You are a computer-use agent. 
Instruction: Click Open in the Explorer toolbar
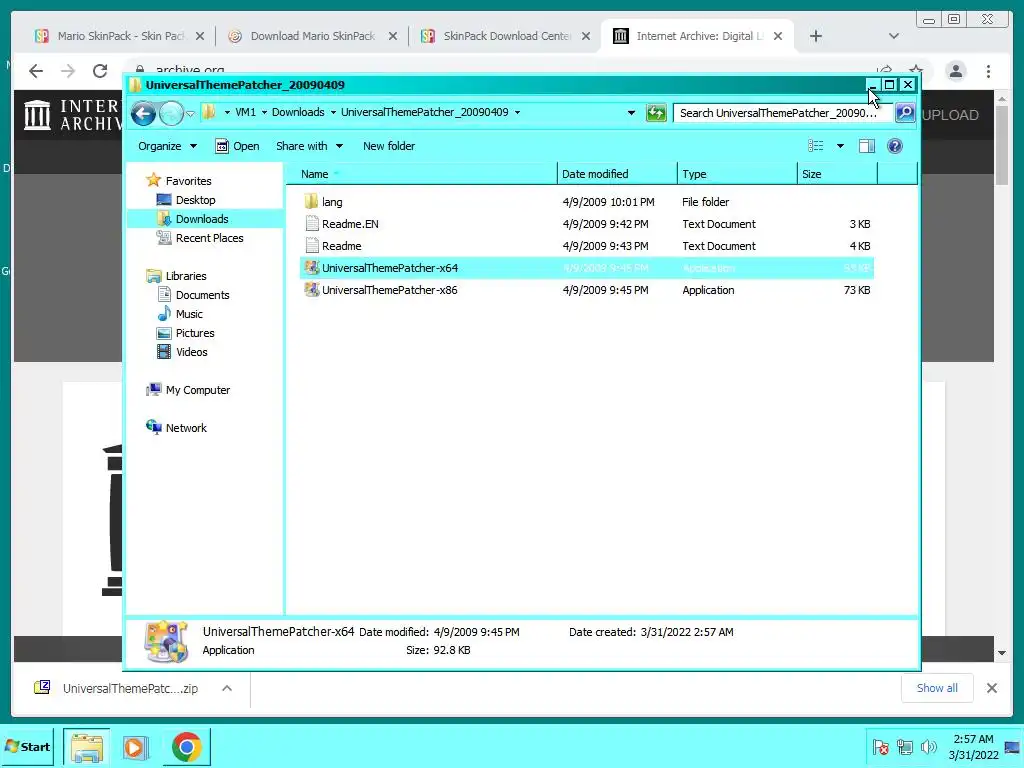[x=238, y=146]
